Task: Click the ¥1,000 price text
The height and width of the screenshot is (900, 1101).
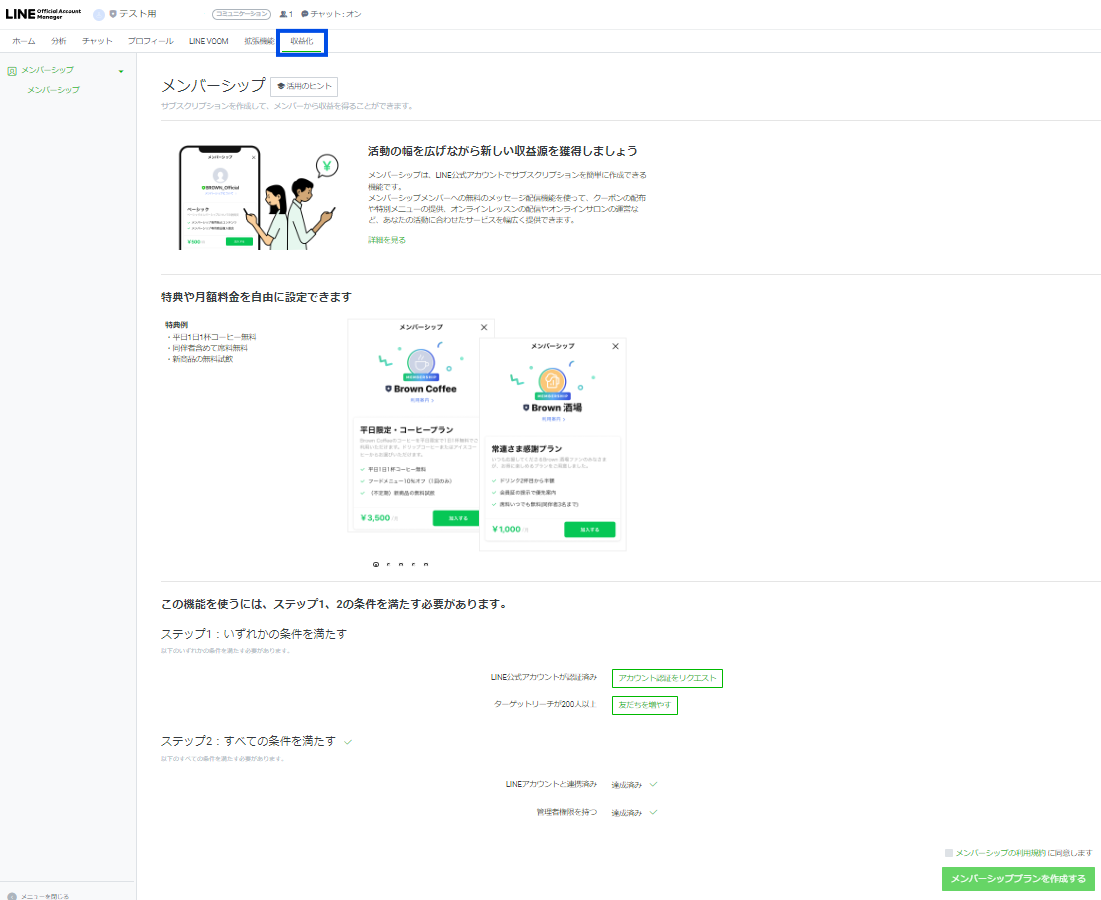Action: [506, 529]
